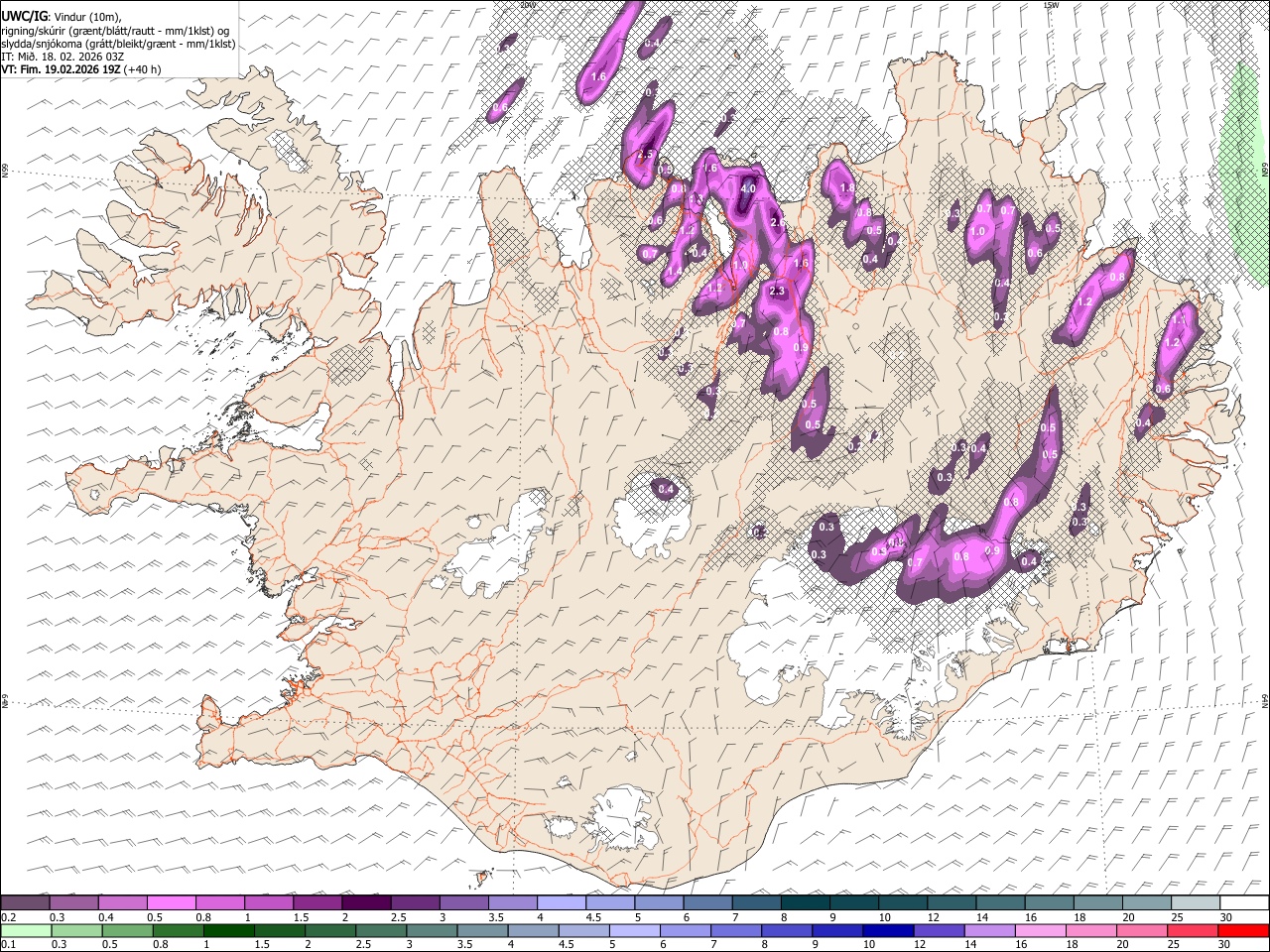
Task: Pick the white 30 swatch in upper legend
Action: click(1243, 902)
